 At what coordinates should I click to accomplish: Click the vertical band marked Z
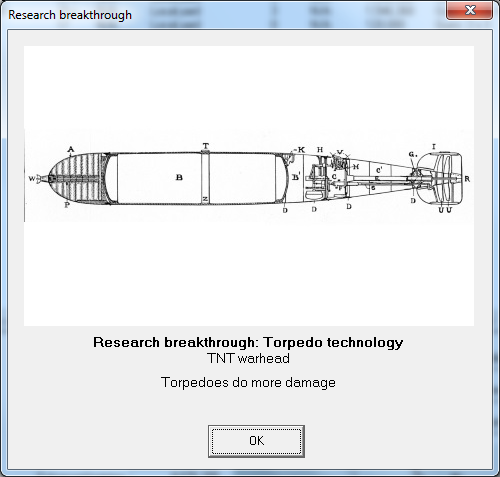205,178
